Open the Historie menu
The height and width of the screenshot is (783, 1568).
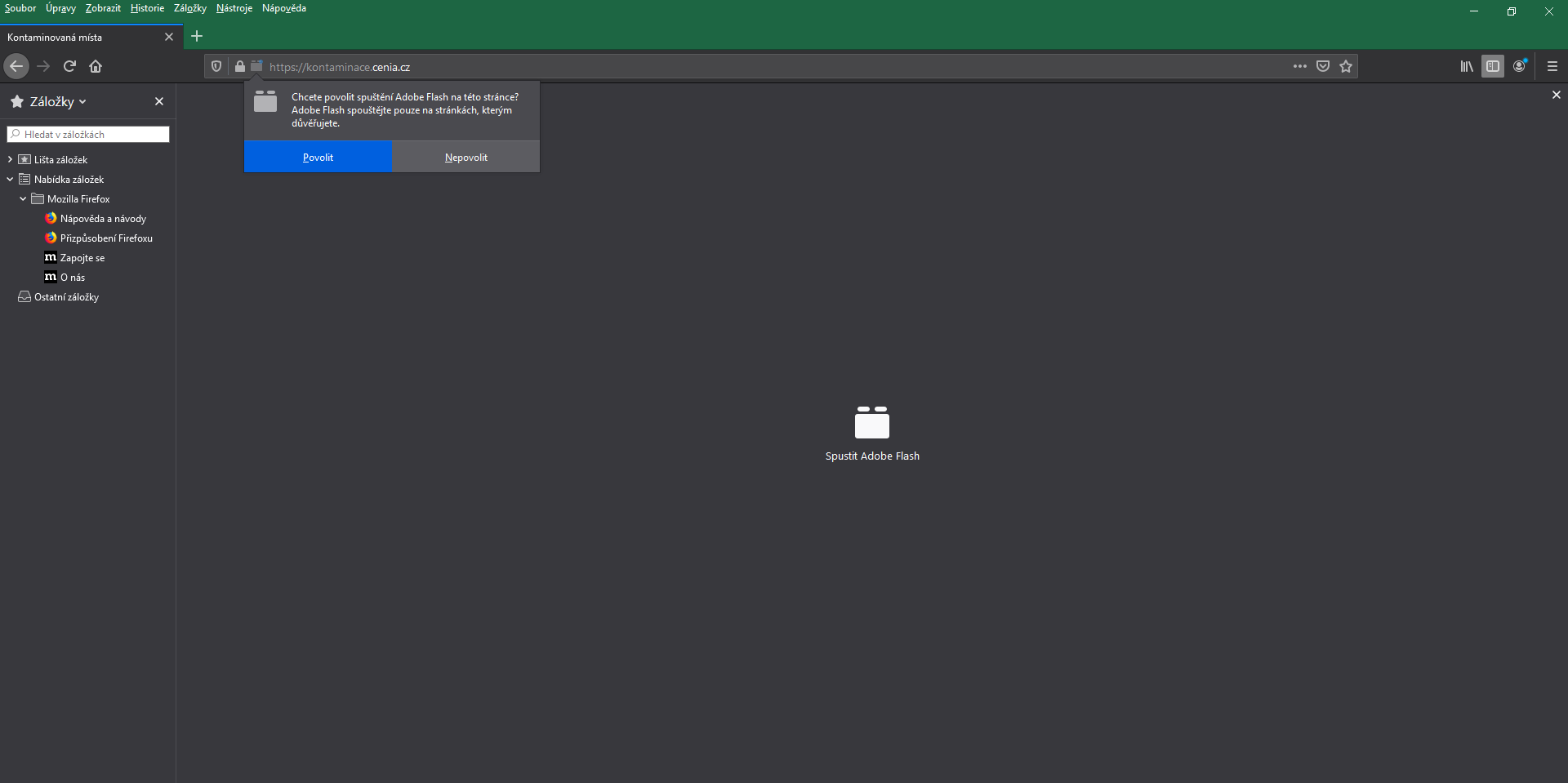tap(147, 8)
